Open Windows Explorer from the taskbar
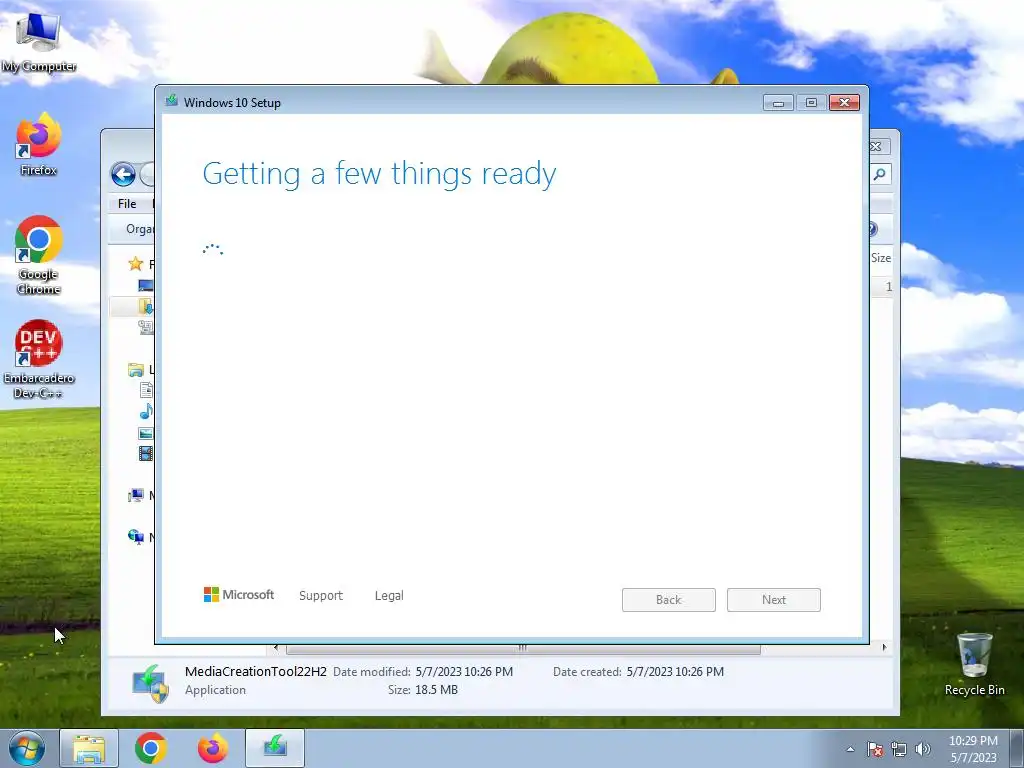The width and height of the screenshot is (1024, 768). 89,749
